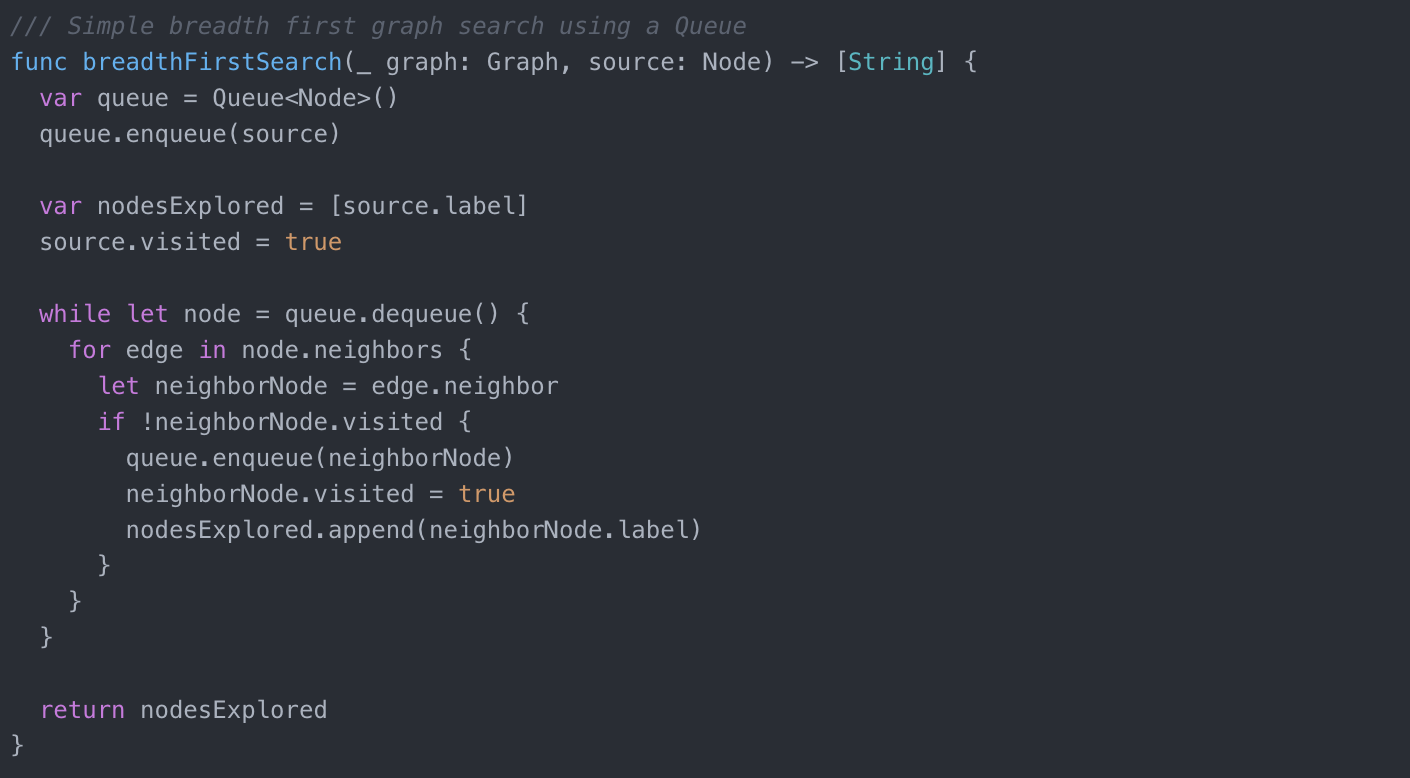1410x778 pixels.
Task: Click the nodesExplored variable declaration
Action: click(x=190, y=206)
